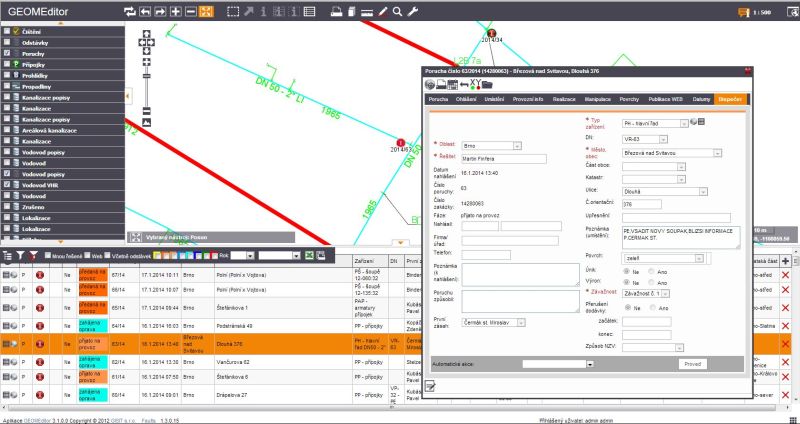Switch to the Ohlášení tab

click(466, 99)
